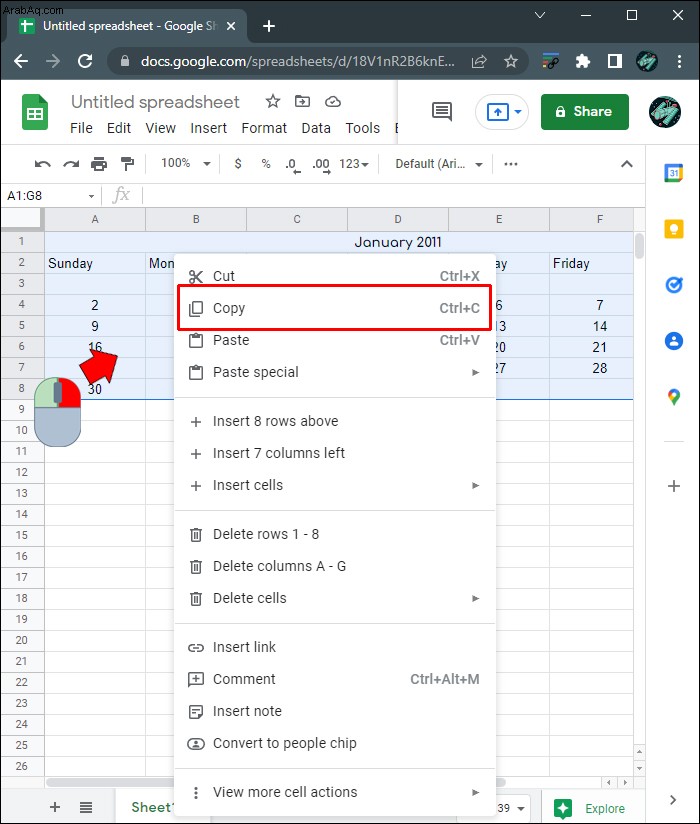Open the 123 more formats dropdown

tap(354, 164)
